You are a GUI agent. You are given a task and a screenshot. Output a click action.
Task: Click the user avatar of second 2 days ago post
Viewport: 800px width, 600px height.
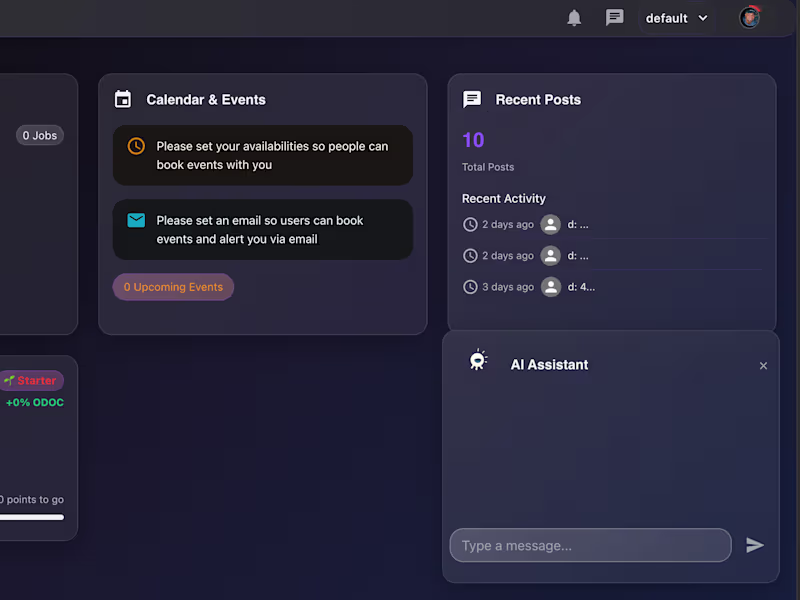click(x=551, y=256)
